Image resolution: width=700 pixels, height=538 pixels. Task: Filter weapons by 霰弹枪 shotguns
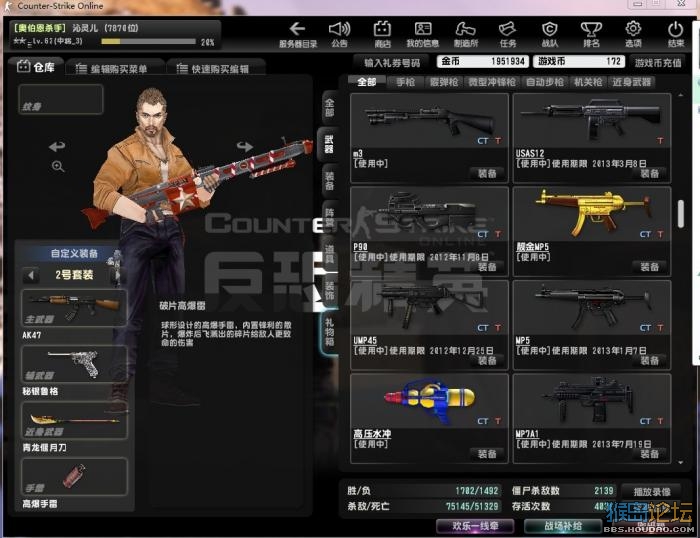(x=444, y=82)
